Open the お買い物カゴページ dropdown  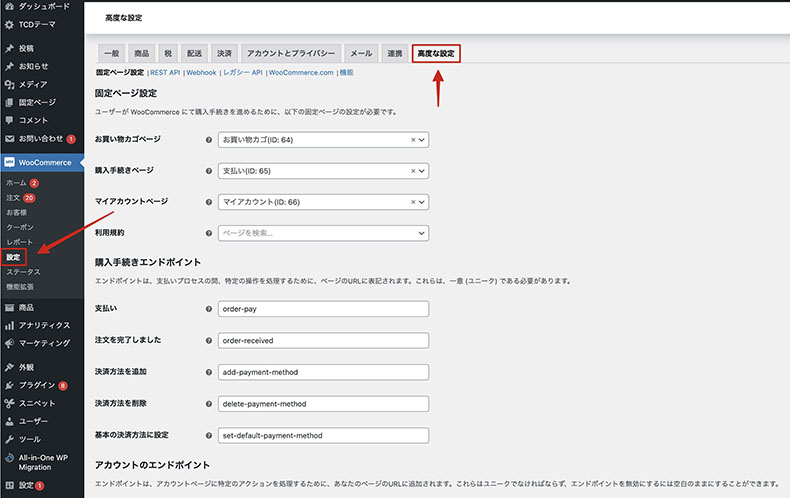click(323, 140)
